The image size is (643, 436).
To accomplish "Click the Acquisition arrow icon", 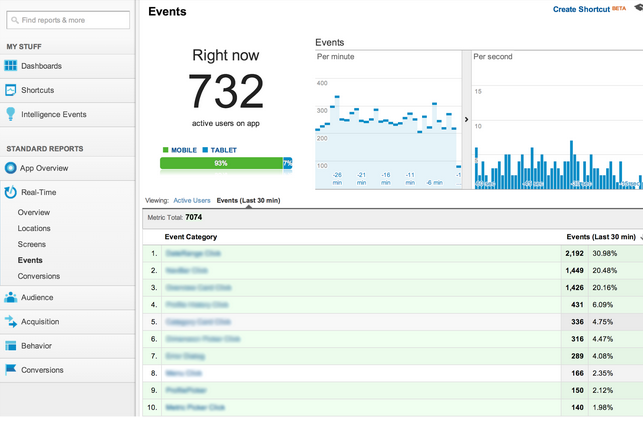I will point(11,322).
